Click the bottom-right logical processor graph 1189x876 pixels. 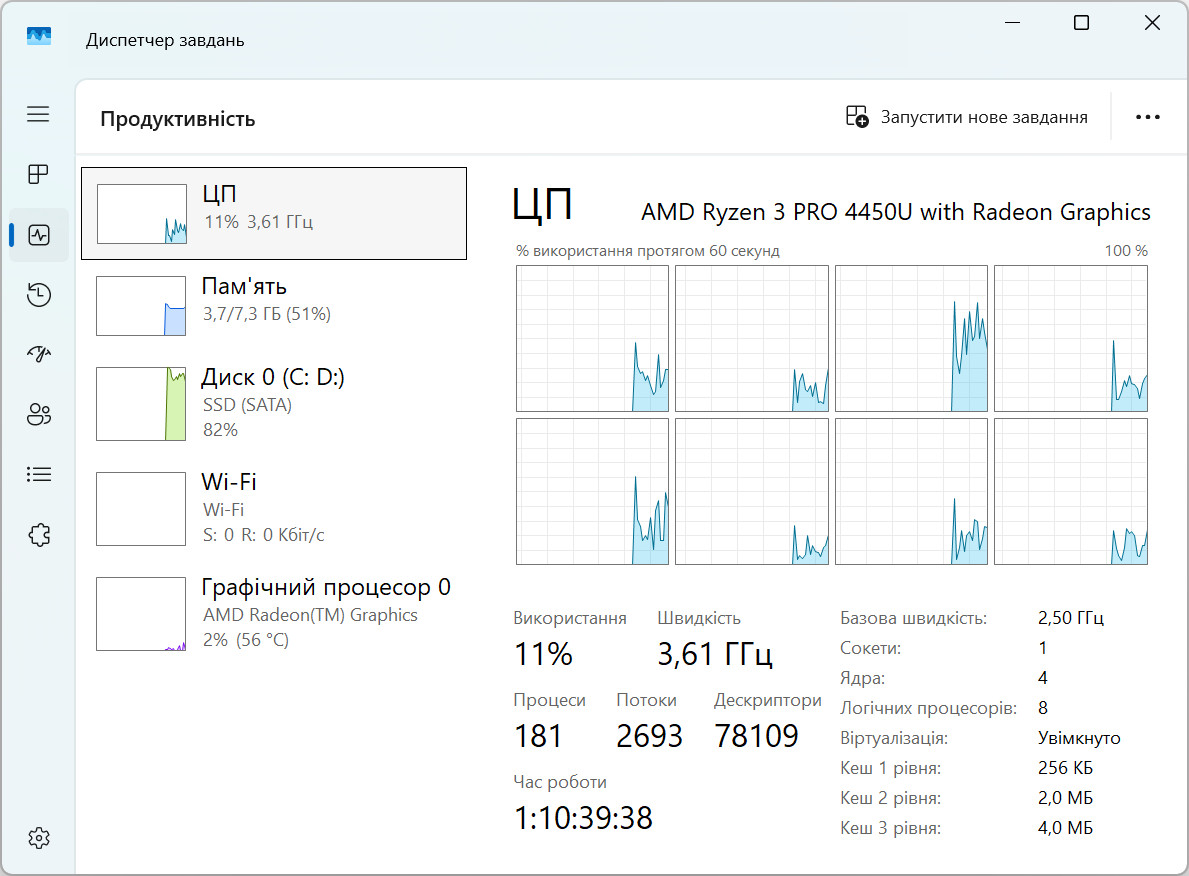pos(1071,491)
